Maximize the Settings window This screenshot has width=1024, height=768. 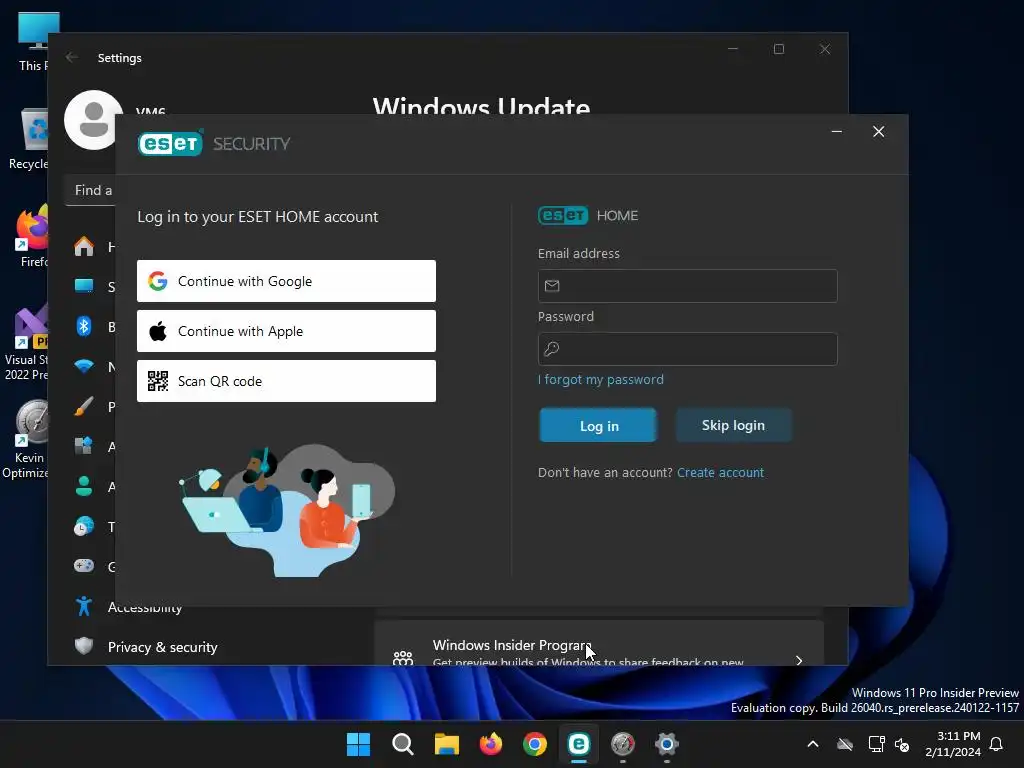pyautogui.click(x=778, y=49)
